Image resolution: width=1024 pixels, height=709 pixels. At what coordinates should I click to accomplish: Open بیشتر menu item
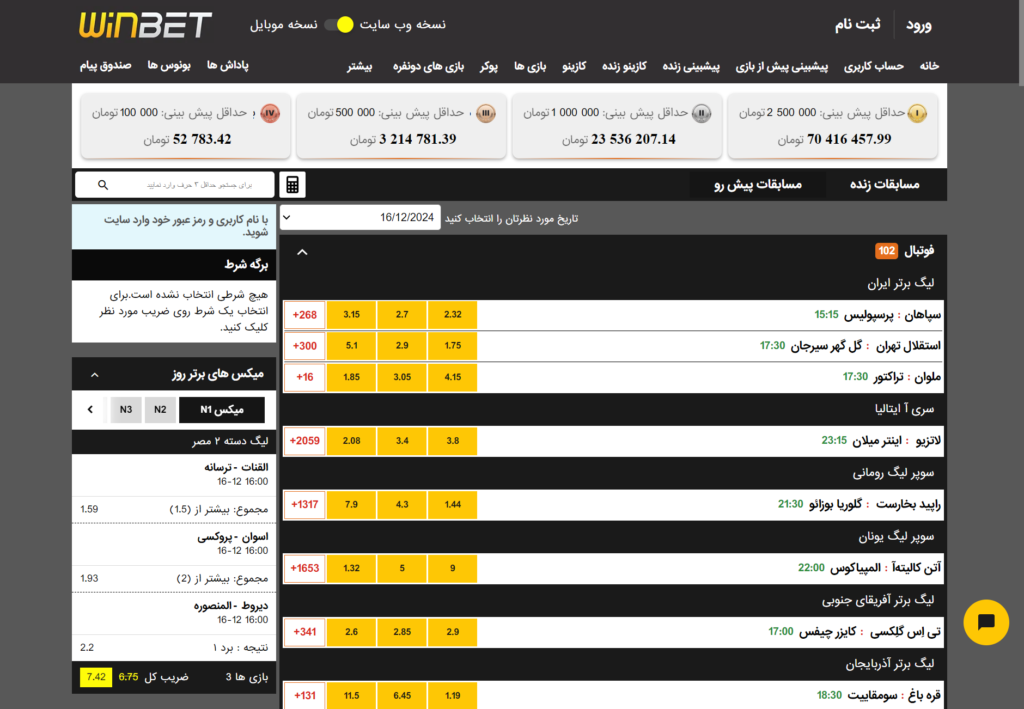(x=359, y=66)
